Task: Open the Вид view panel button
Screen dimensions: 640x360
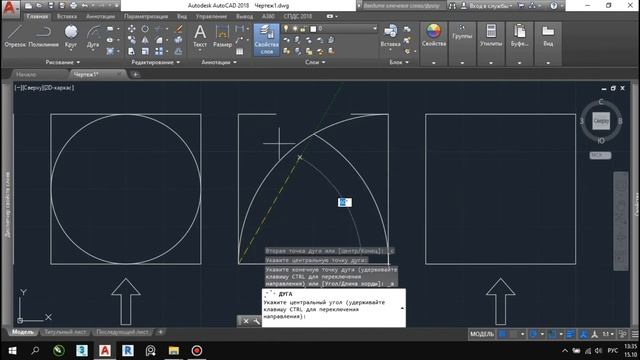Action: tap(548, 36)
